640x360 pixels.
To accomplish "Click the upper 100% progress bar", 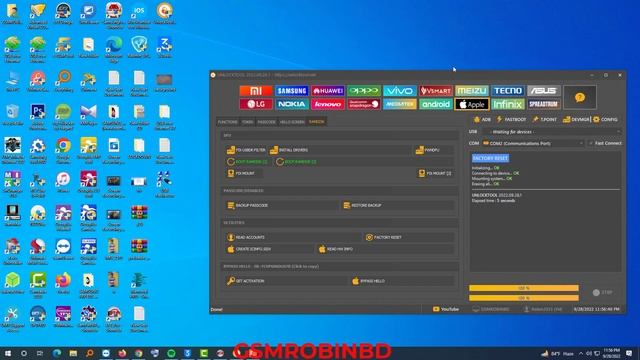I will 524,288.
